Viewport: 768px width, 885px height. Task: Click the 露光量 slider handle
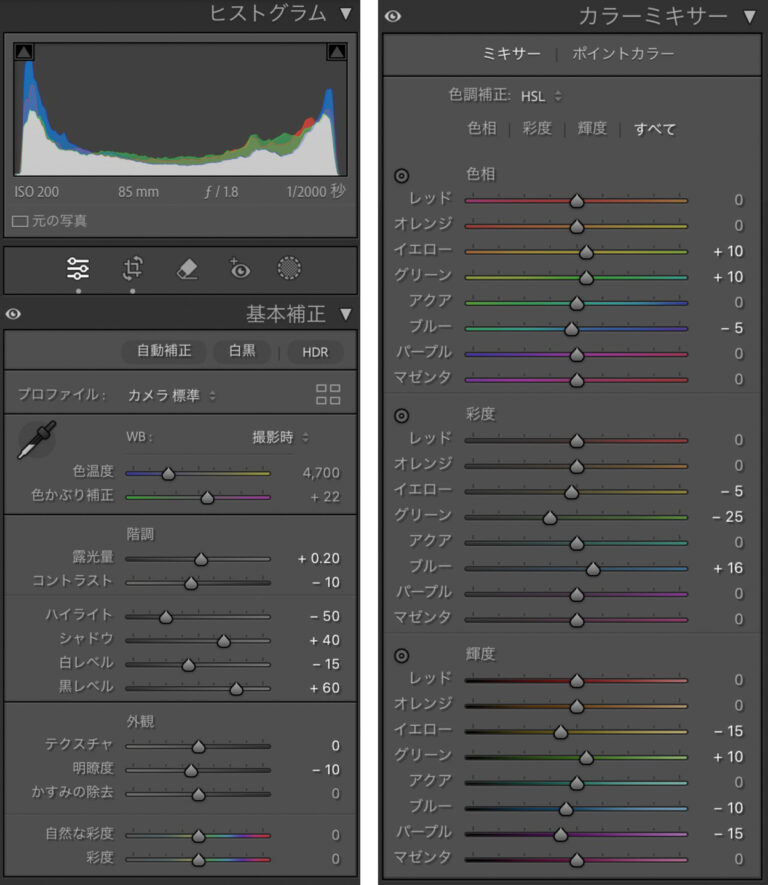[x=201, y=560]
